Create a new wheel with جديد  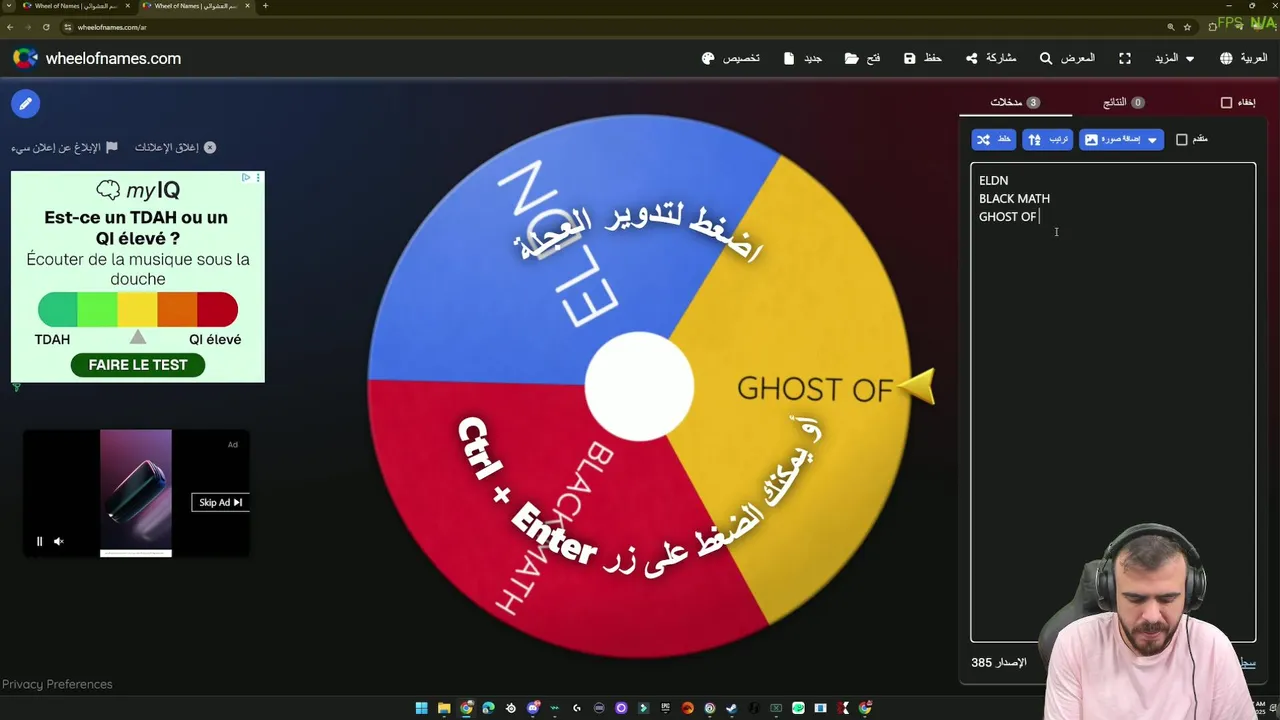point(803,58)
